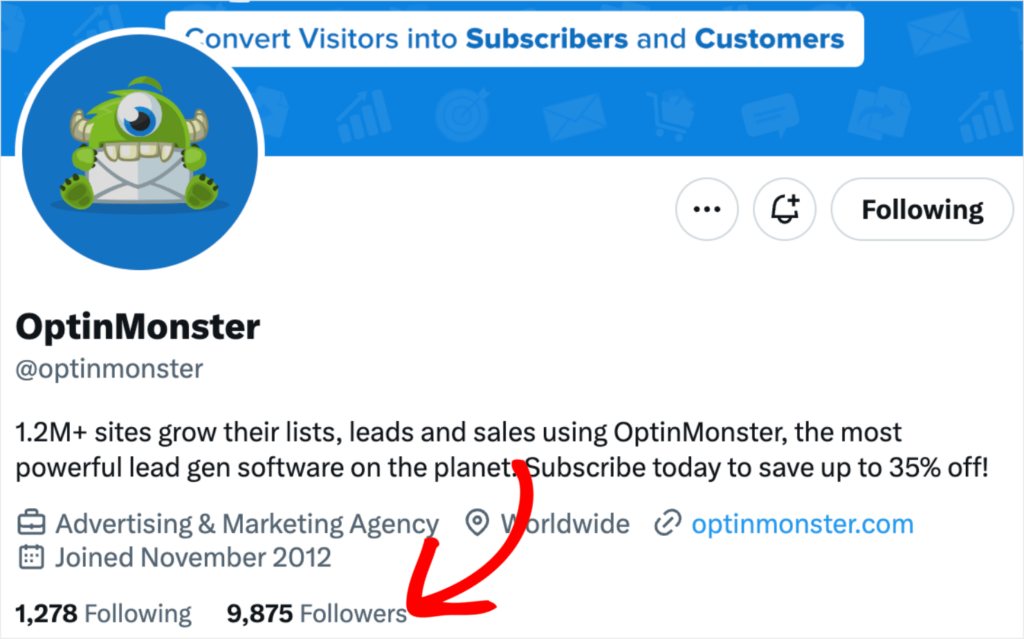Open the three-dot More options menu
The height and width of the screenshot is (639, 1024).
(x=707, y=210)
